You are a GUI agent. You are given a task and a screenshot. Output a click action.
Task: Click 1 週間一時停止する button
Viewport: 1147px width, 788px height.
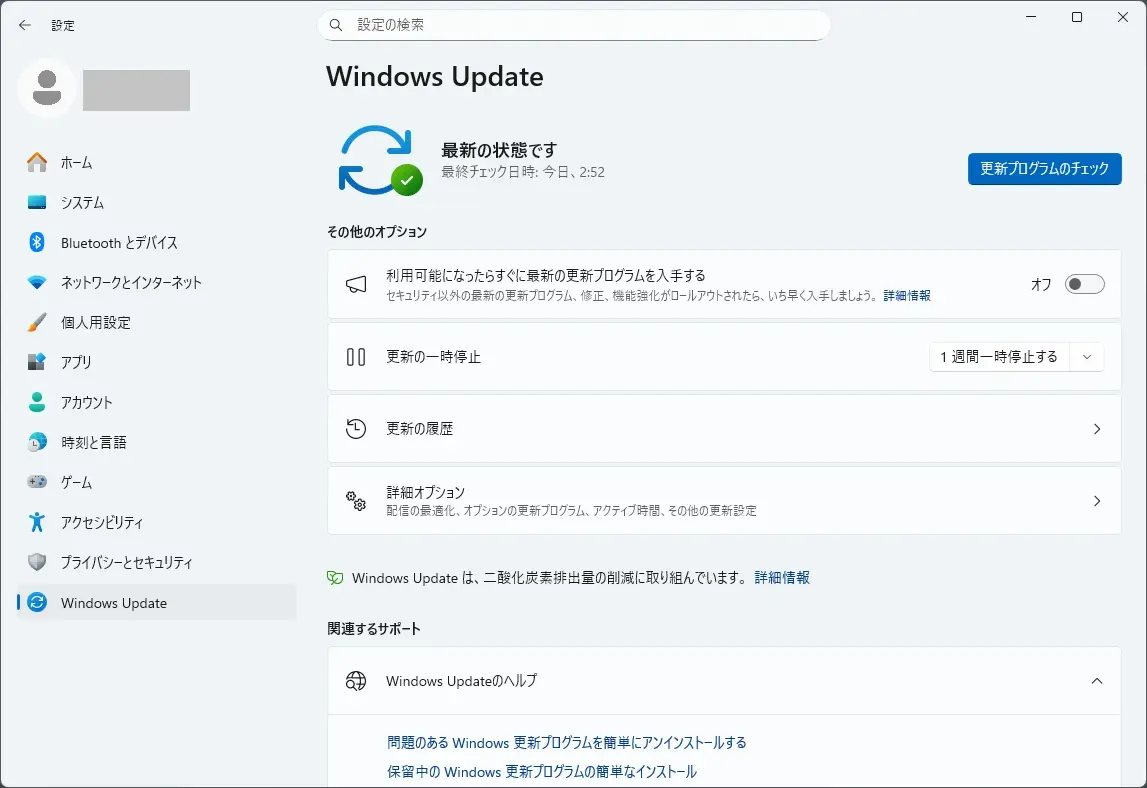(x=998, y=357)
